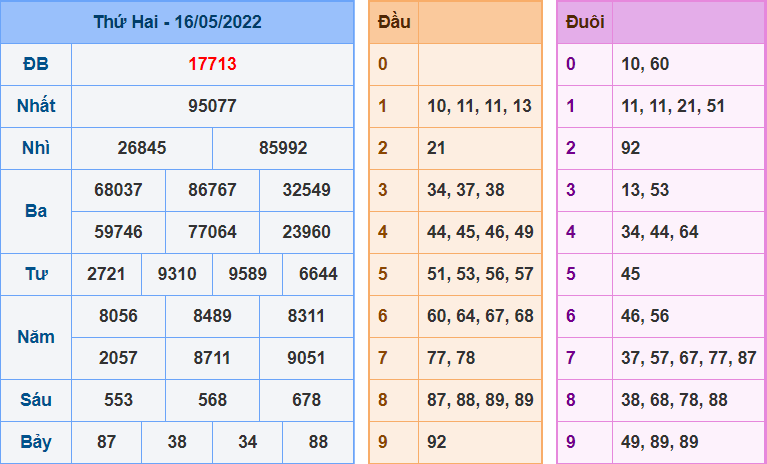Select fifth prize number 9051
The height and width of the screenshot is (464, 767).
pos(307,358)
